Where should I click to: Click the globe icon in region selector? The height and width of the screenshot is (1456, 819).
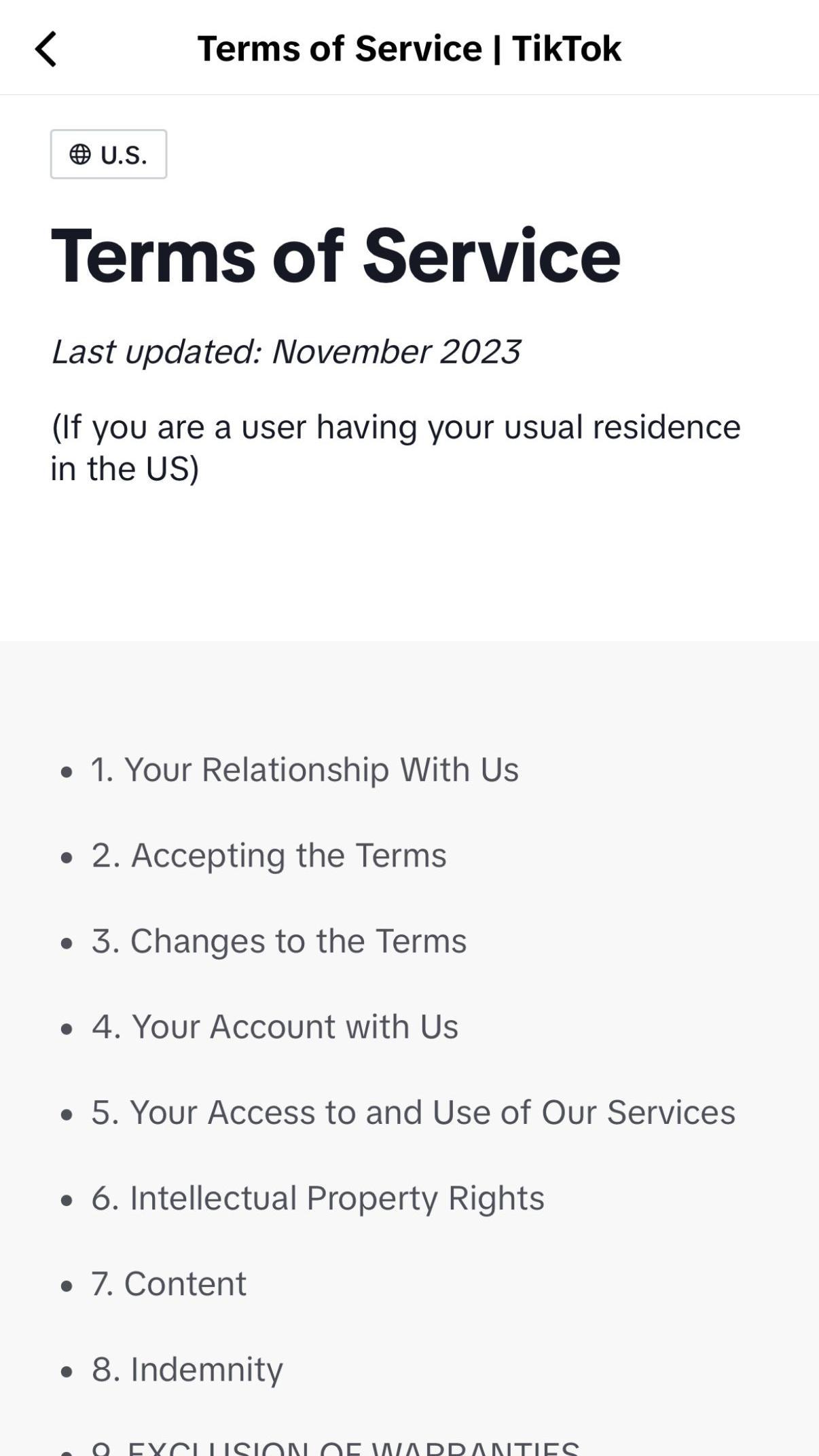(x=80, y=154)
